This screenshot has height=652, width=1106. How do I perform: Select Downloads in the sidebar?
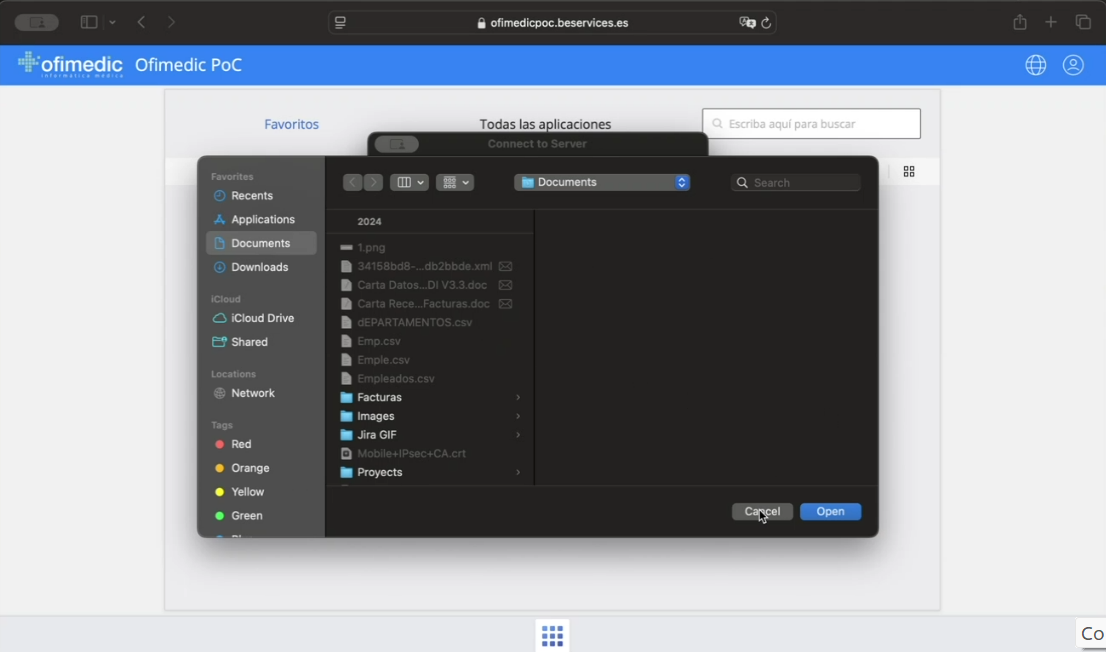point(259,267)
